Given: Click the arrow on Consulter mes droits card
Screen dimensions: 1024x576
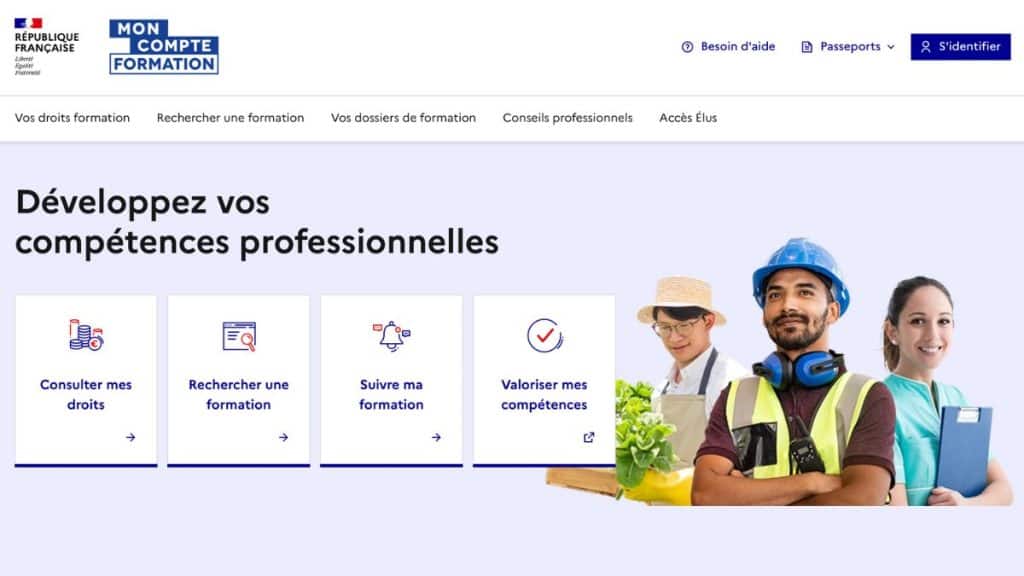Looking at the screenshot, I should tap(131, 438).
